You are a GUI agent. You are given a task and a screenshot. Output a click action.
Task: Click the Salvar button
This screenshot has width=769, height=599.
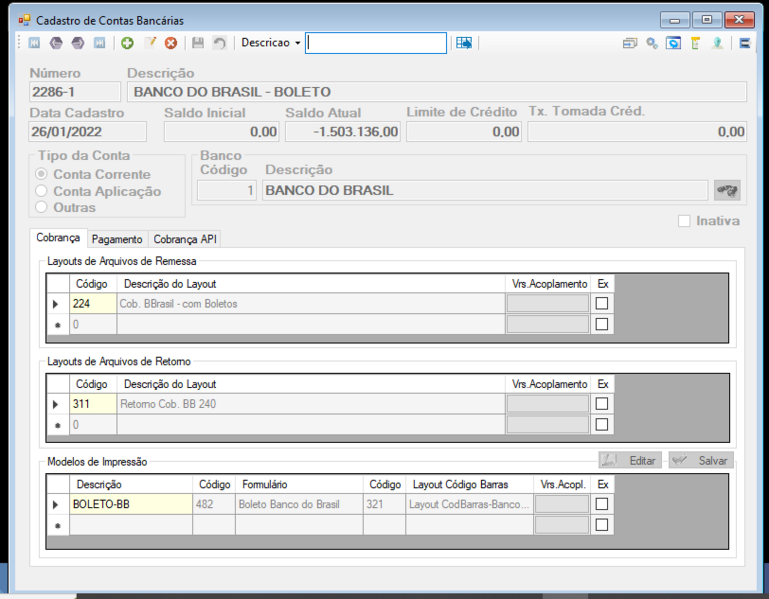[x=701, y=461]
